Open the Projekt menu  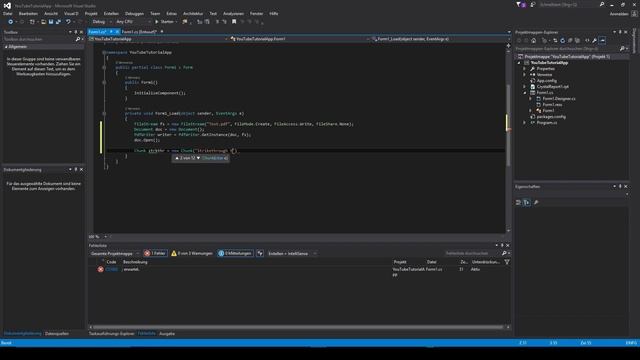pyautogui.click(x=91, y=13)
